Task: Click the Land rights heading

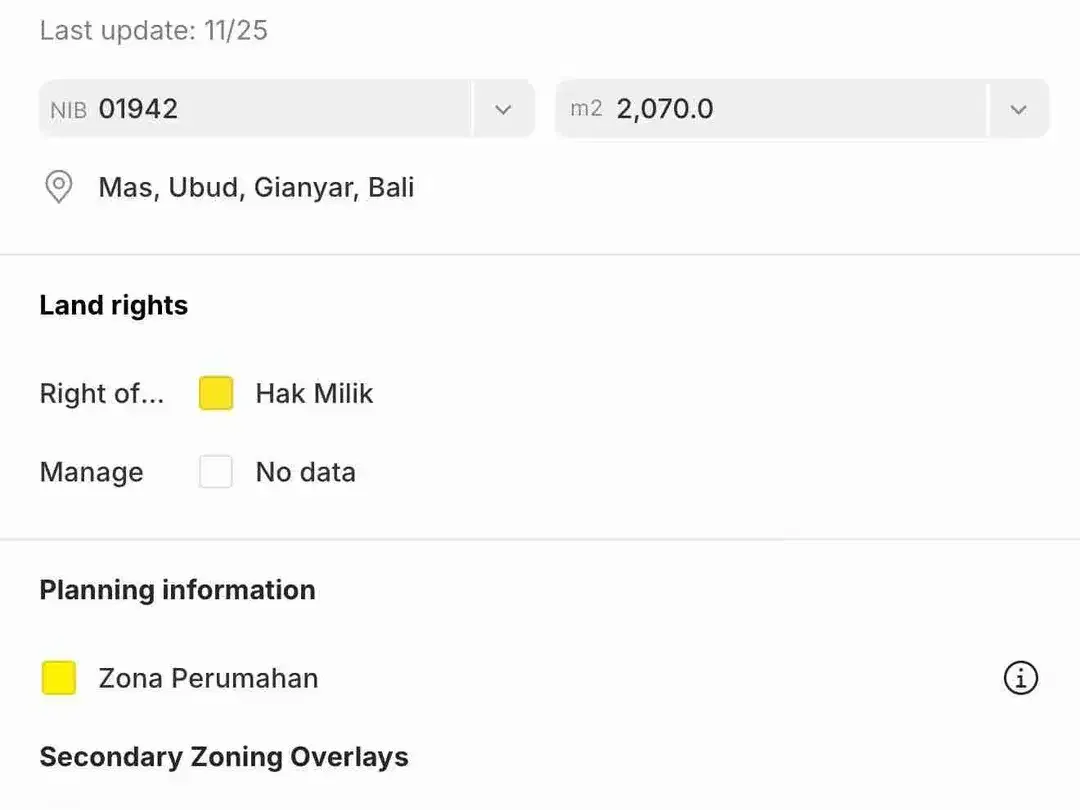Action: [x=114, y=306]
